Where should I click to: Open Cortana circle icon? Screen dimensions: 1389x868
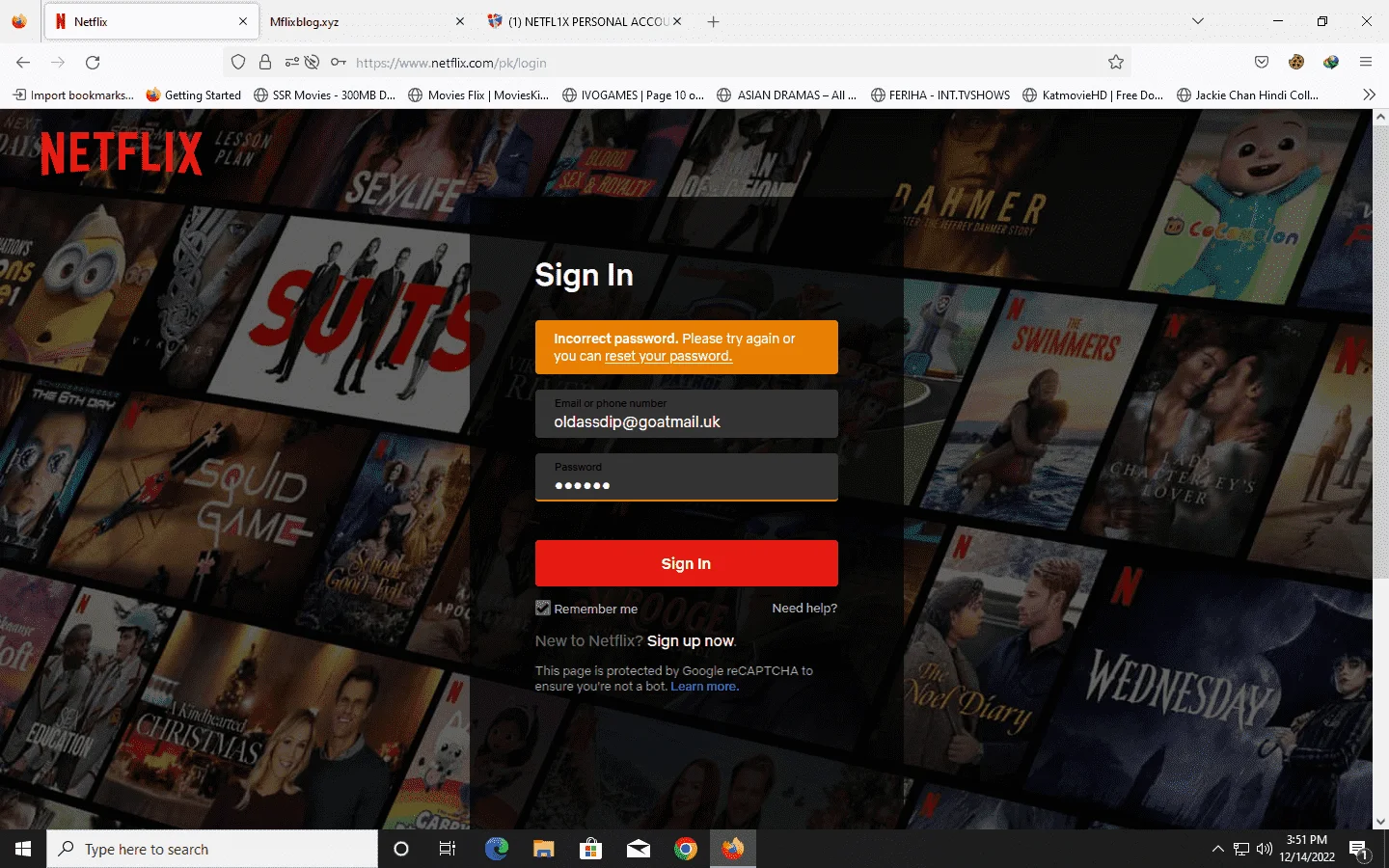click(x=401, y=849)
